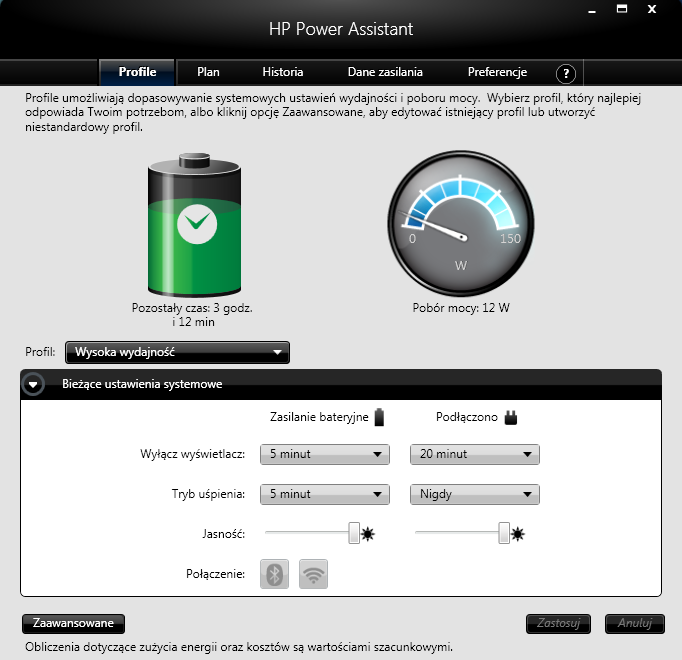Click the 'Pozostały czas: 3 godz.' text
682x660 pixels.
pos(192,308)
